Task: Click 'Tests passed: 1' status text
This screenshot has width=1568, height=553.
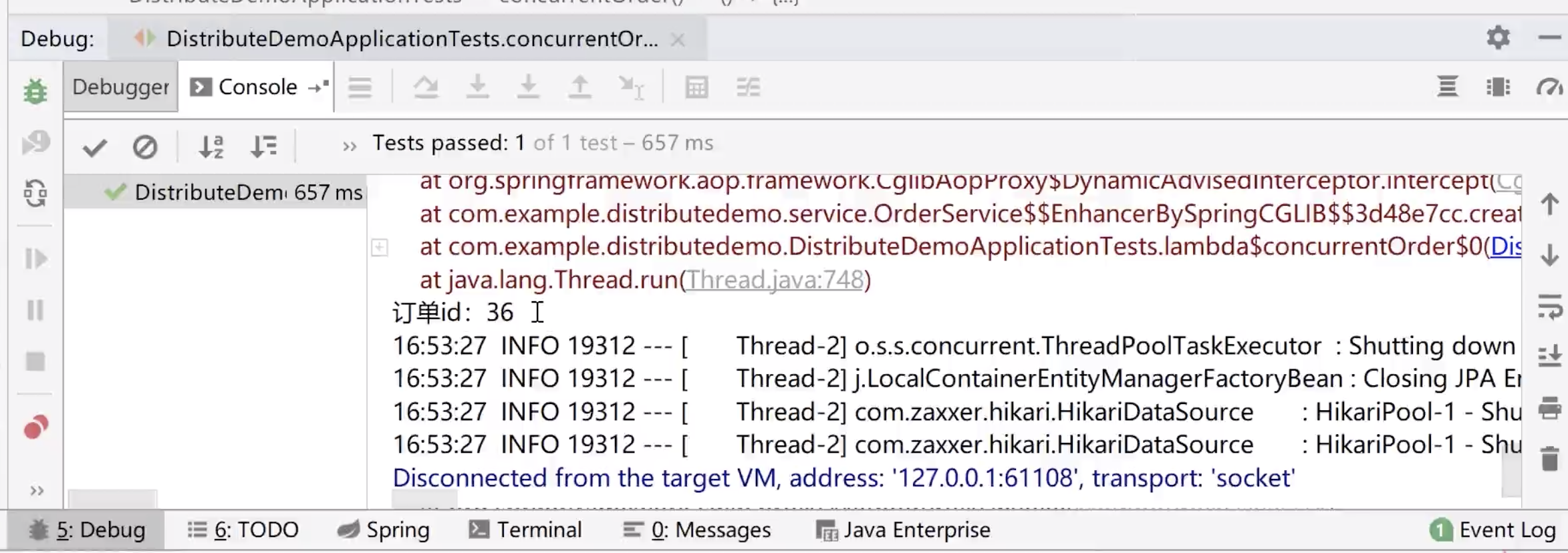Action: 448,143
